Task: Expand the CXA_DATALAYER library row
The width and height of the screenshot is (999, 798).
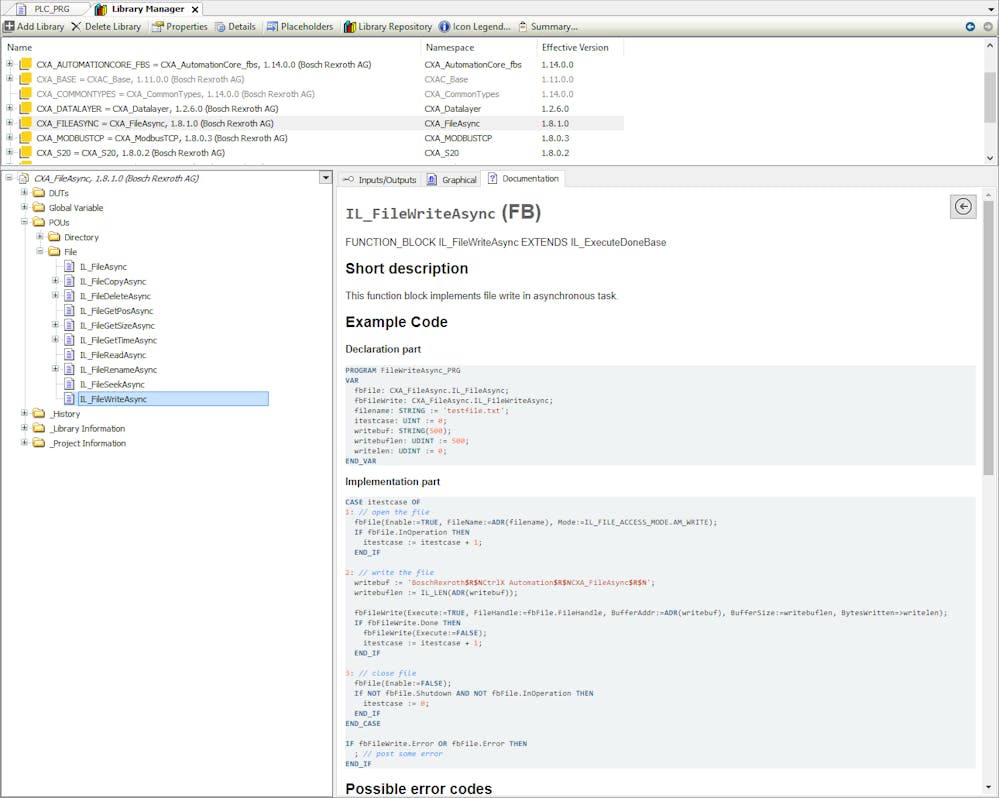Action: pyautogui.click(x=10, y=108)
